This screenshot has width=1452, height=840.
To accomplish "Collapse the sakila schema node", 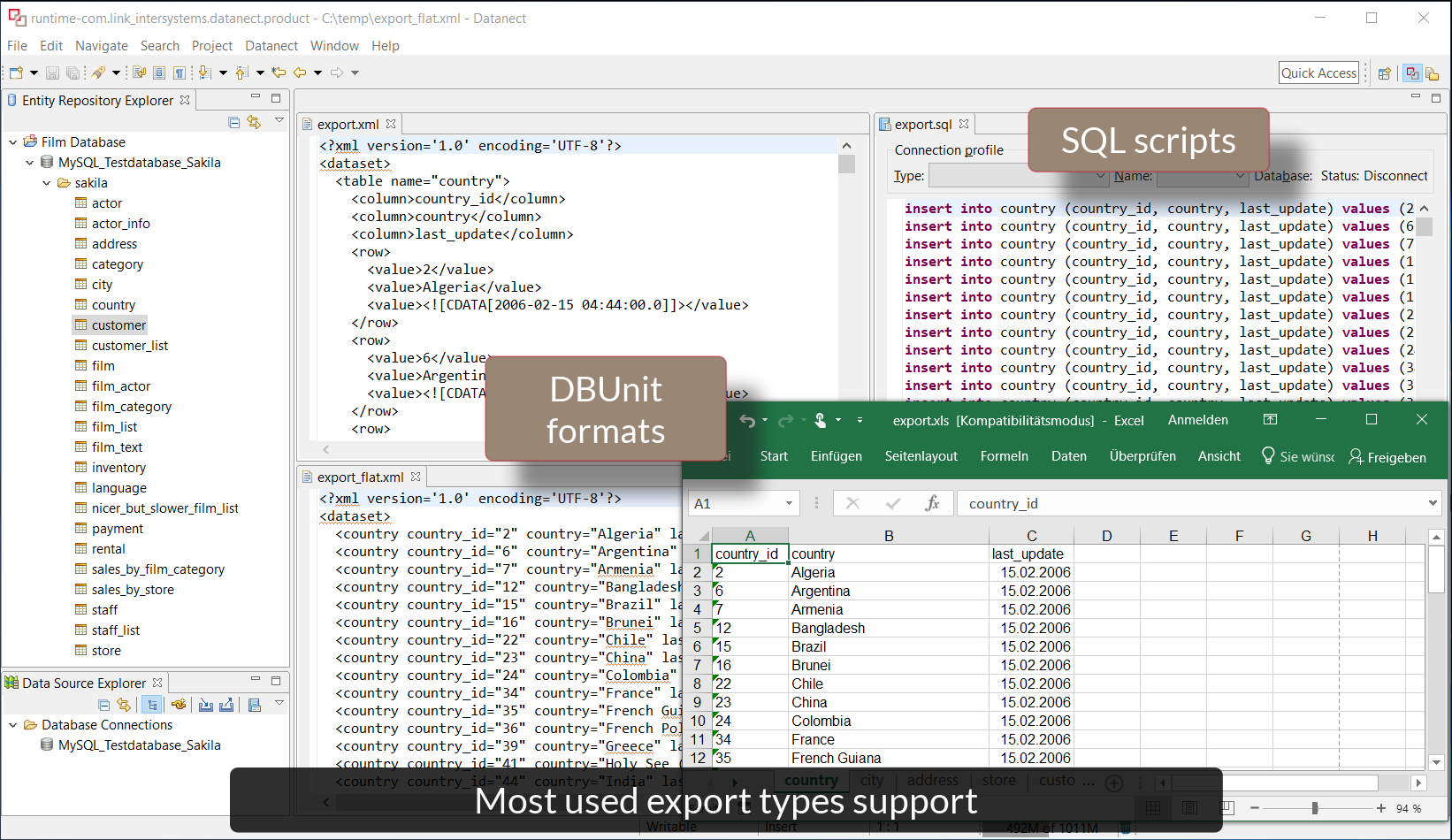I will point(47,183).
